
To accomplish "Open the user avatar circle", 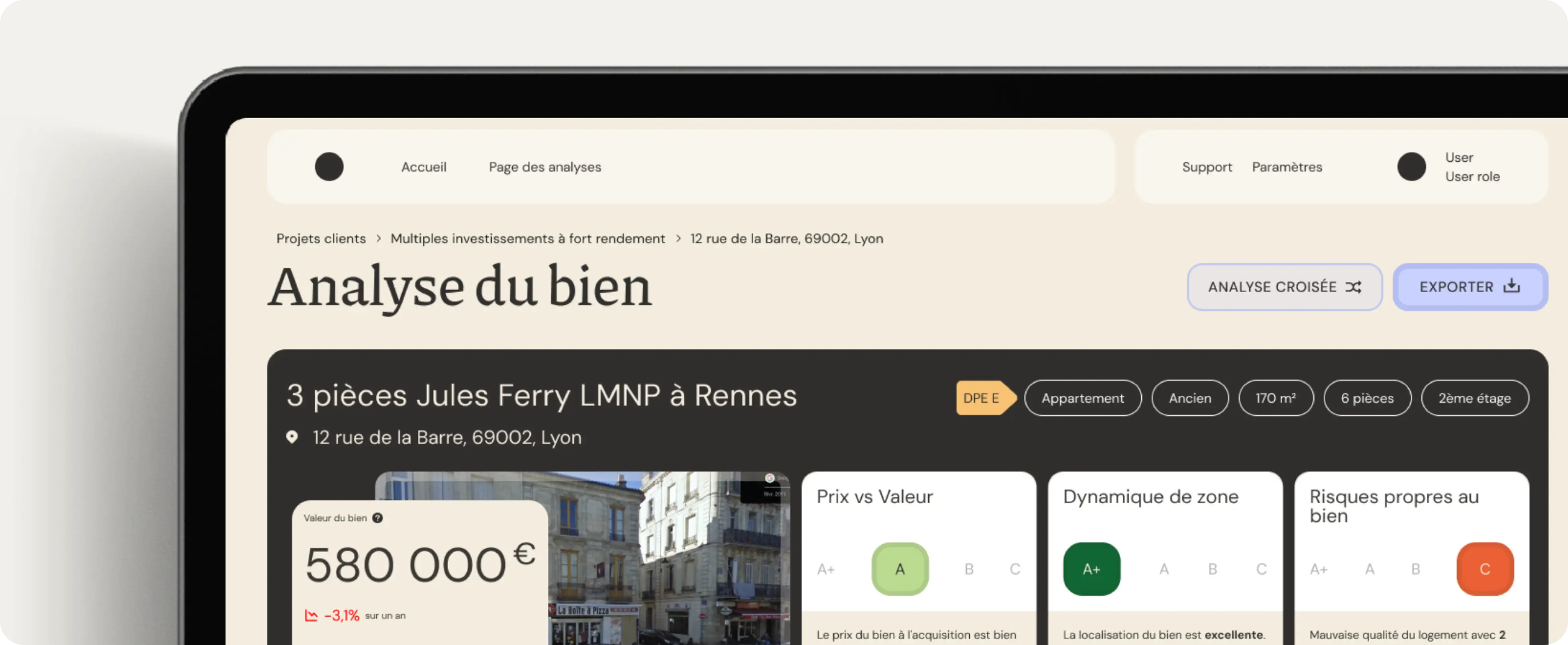I will coord(1411,167).
